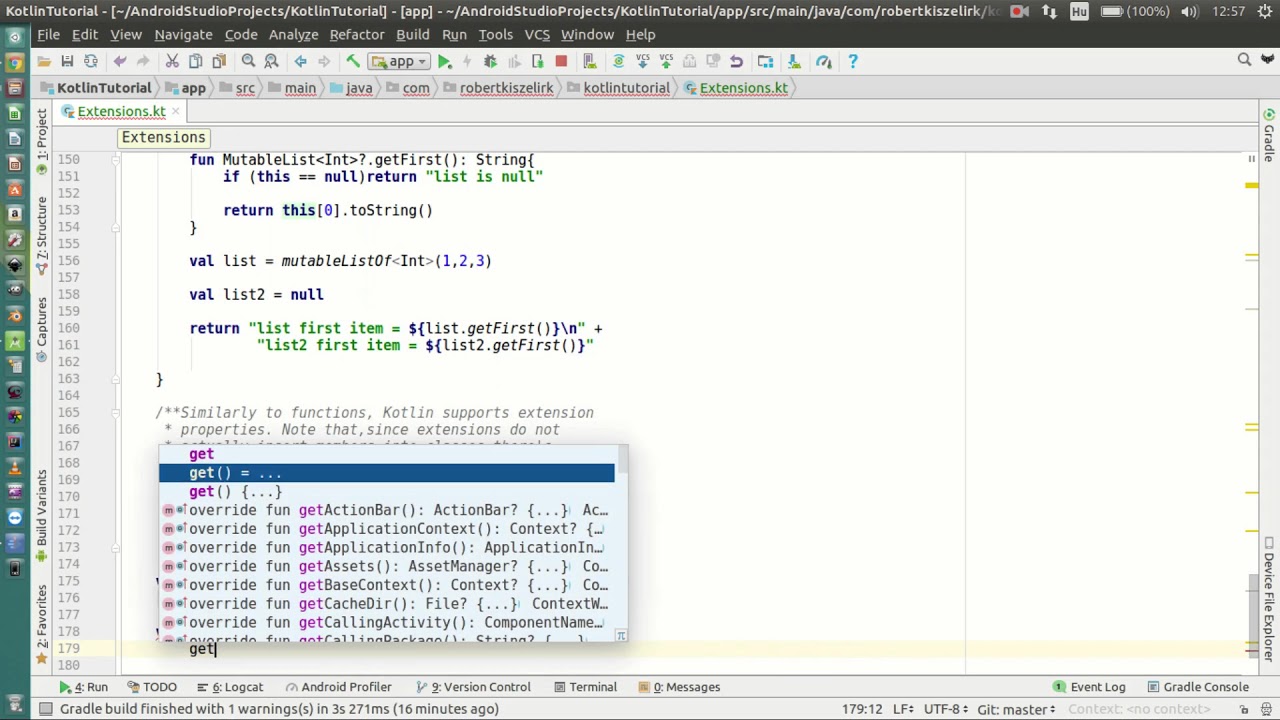Open the app run configuration dropdown

401,61
